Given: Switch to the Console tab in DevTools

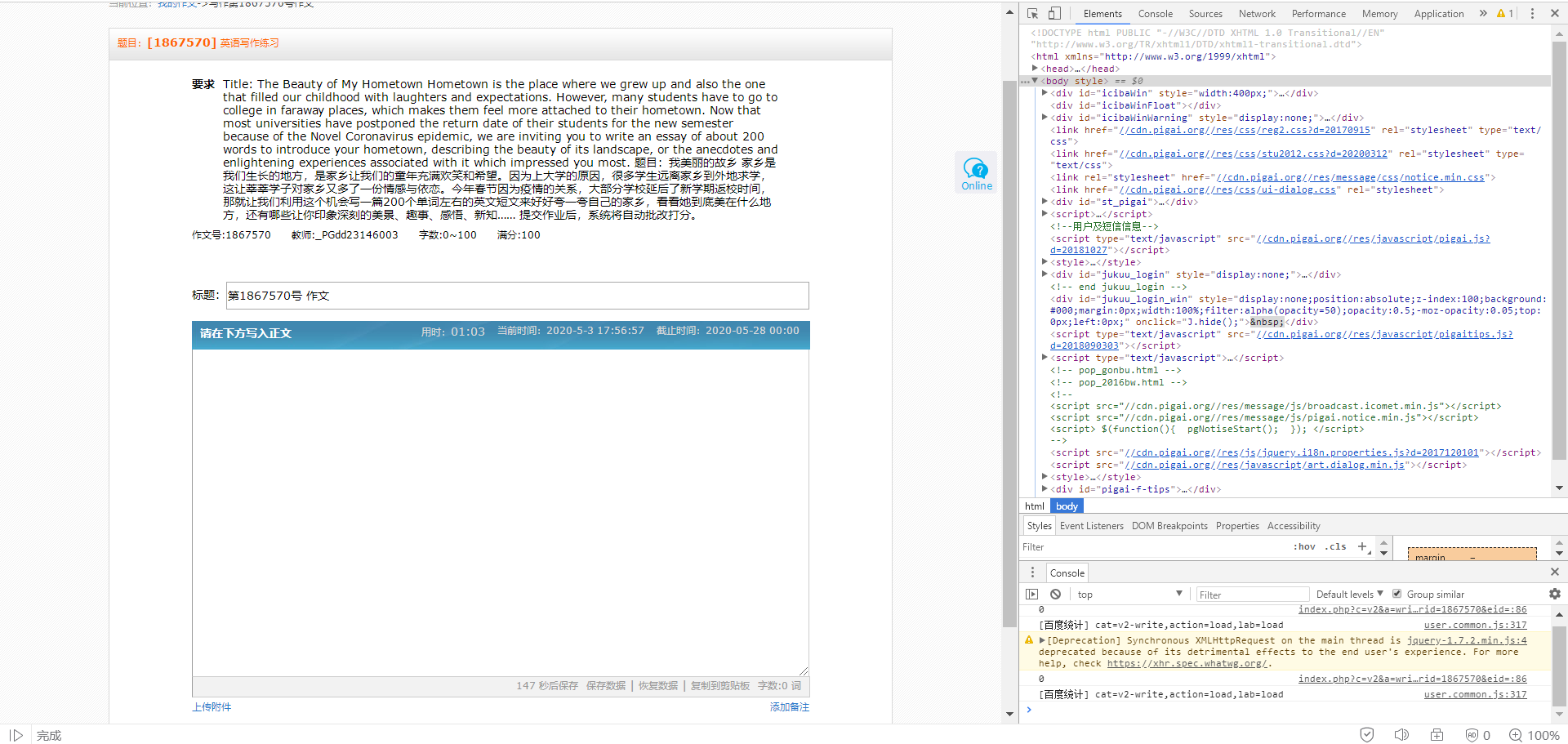Looking at the screenshot, I should pyautogui.click(x=1155, y=13).
